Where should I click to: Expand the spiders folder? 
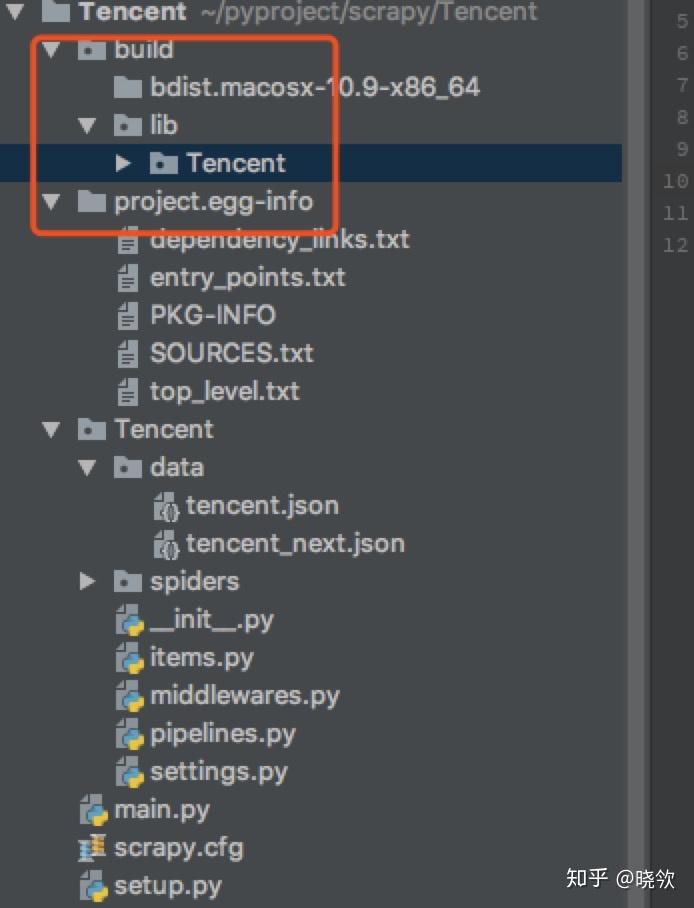pyautogui.click(x=88, y=581)
